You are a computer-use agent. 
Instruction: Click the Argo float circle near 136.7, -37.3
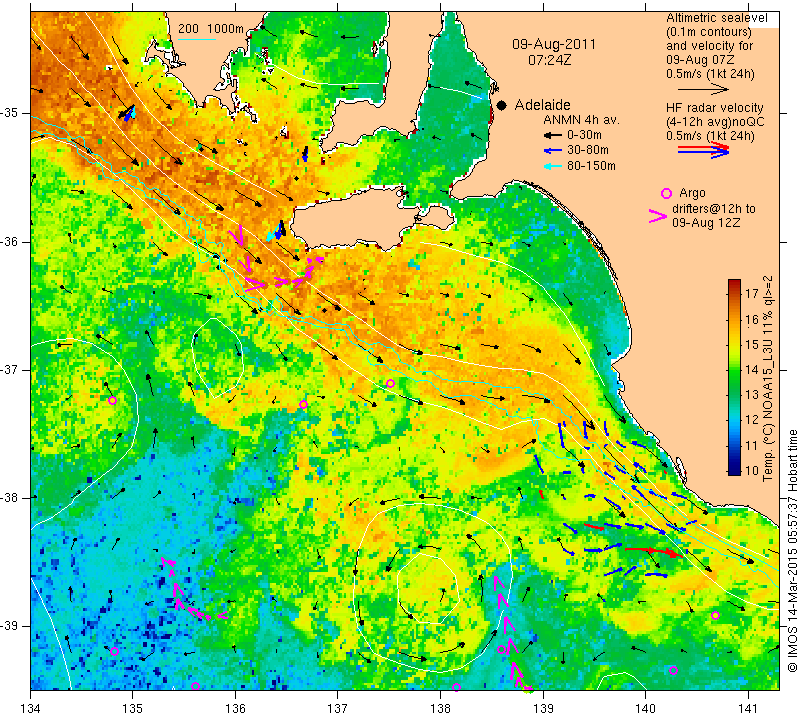coord(303,404)
